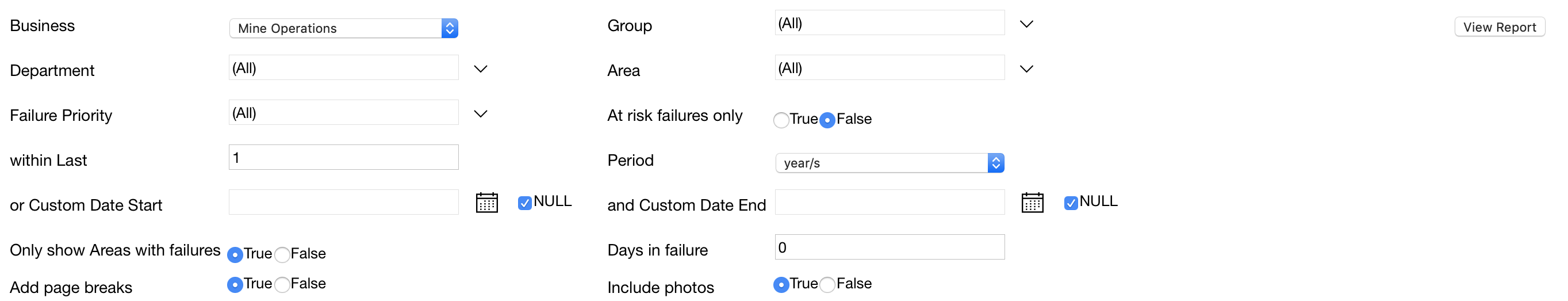Click the Custom Date Start text box

click(x=343, y=201)
